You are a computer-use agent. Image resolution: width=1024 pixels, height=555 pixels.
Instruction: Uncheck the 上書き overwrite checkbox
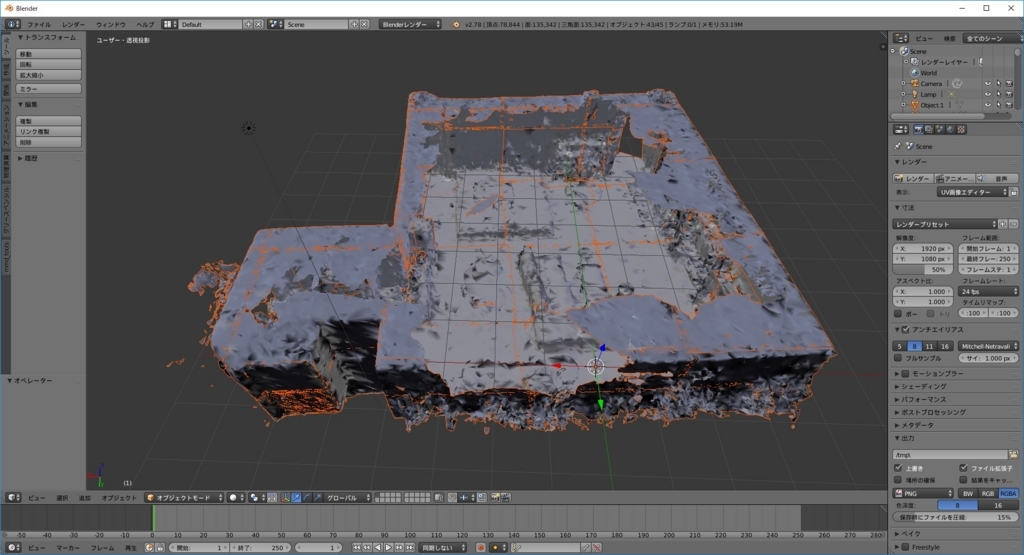(898, 467)
